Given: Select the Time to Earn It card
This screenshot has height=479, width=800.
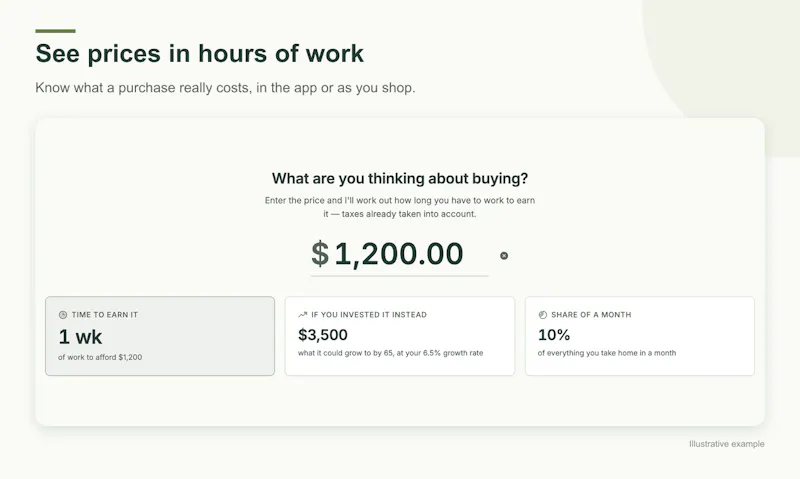Looking at the screenshot, I should [160, 336].
